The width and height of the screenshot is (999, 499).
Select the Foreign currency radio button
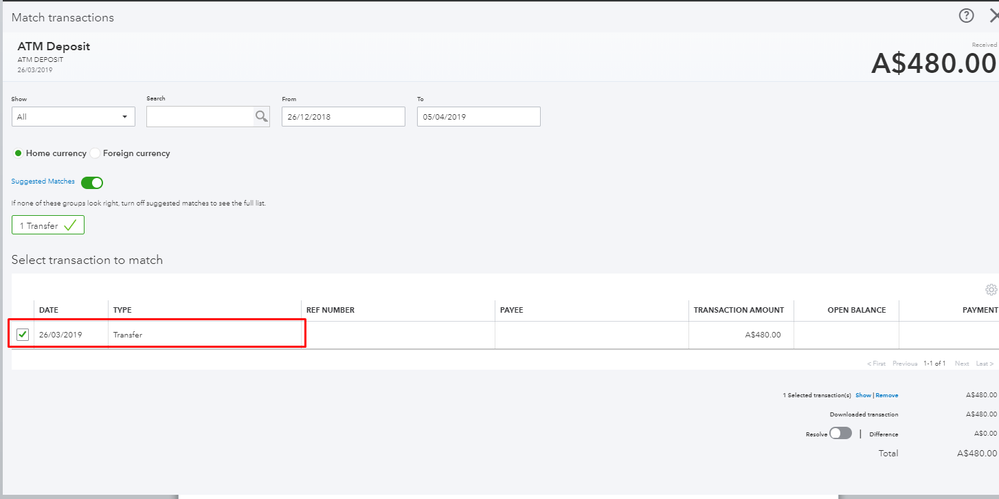95,154
